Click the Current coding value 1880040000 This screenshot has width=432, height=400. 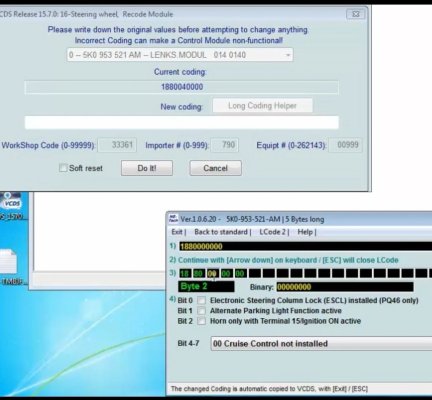(182, 87)
